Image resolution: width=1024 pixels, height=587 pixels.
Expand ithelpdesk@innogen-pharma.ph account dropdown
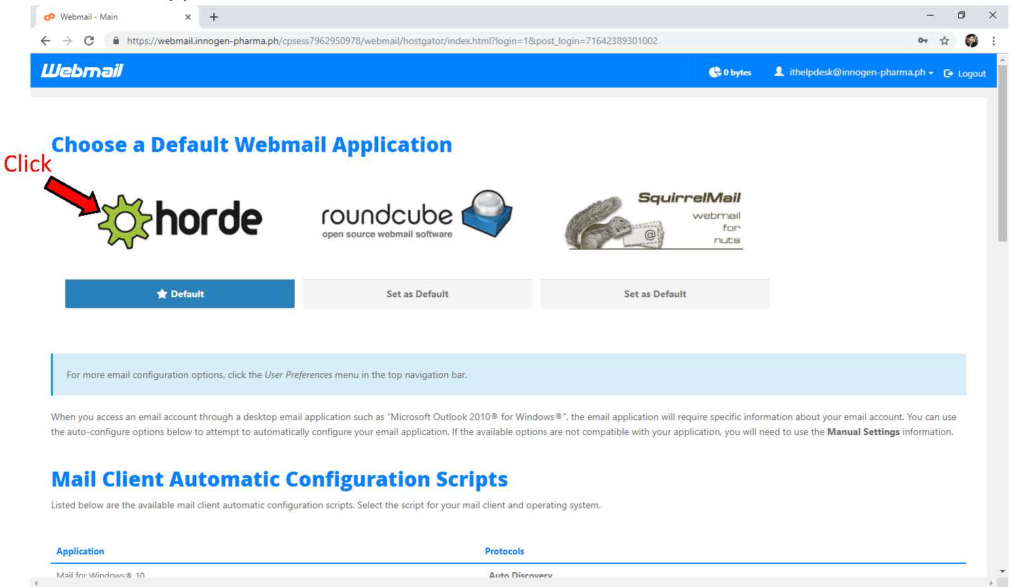pos(854,72)
